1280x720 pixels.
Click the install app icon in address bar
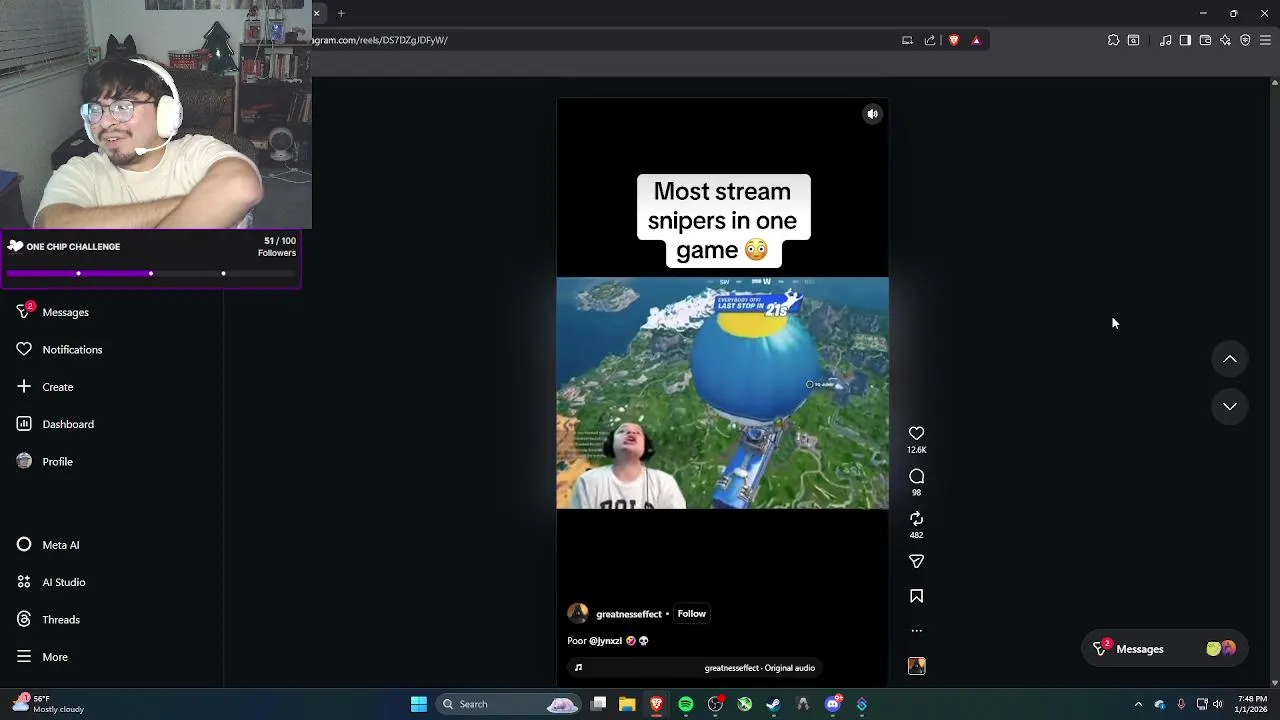point(907,40)
